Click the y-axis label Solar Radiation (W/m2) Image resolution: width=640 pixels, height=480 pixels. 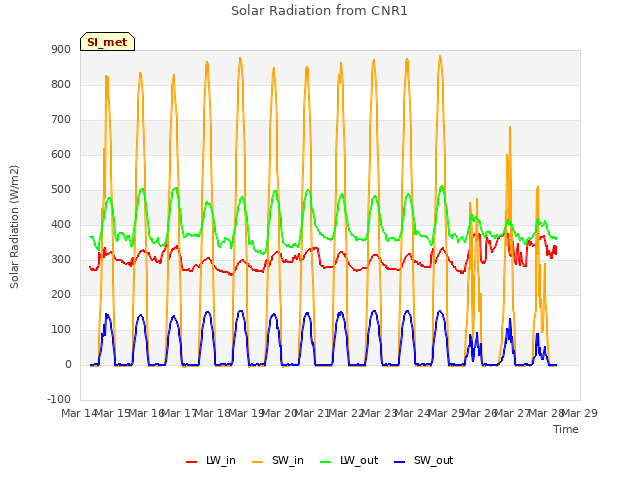coord(14,227)
